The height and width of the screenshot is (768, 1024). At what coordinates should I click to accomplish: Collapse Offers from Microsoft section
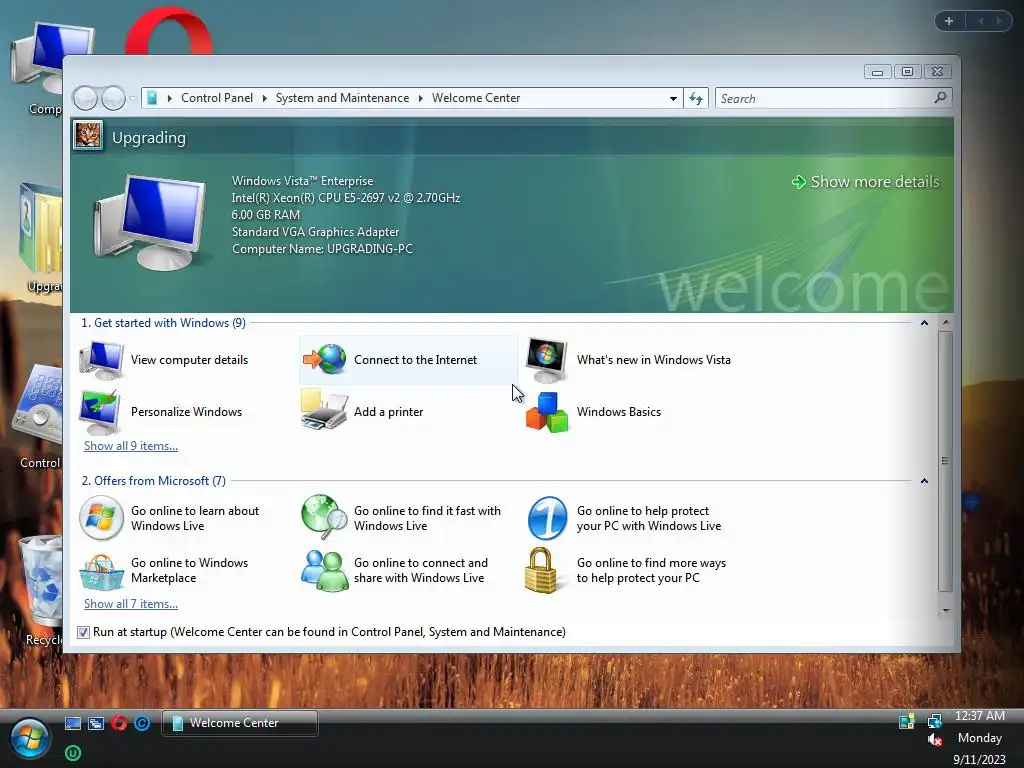point(924,481)
